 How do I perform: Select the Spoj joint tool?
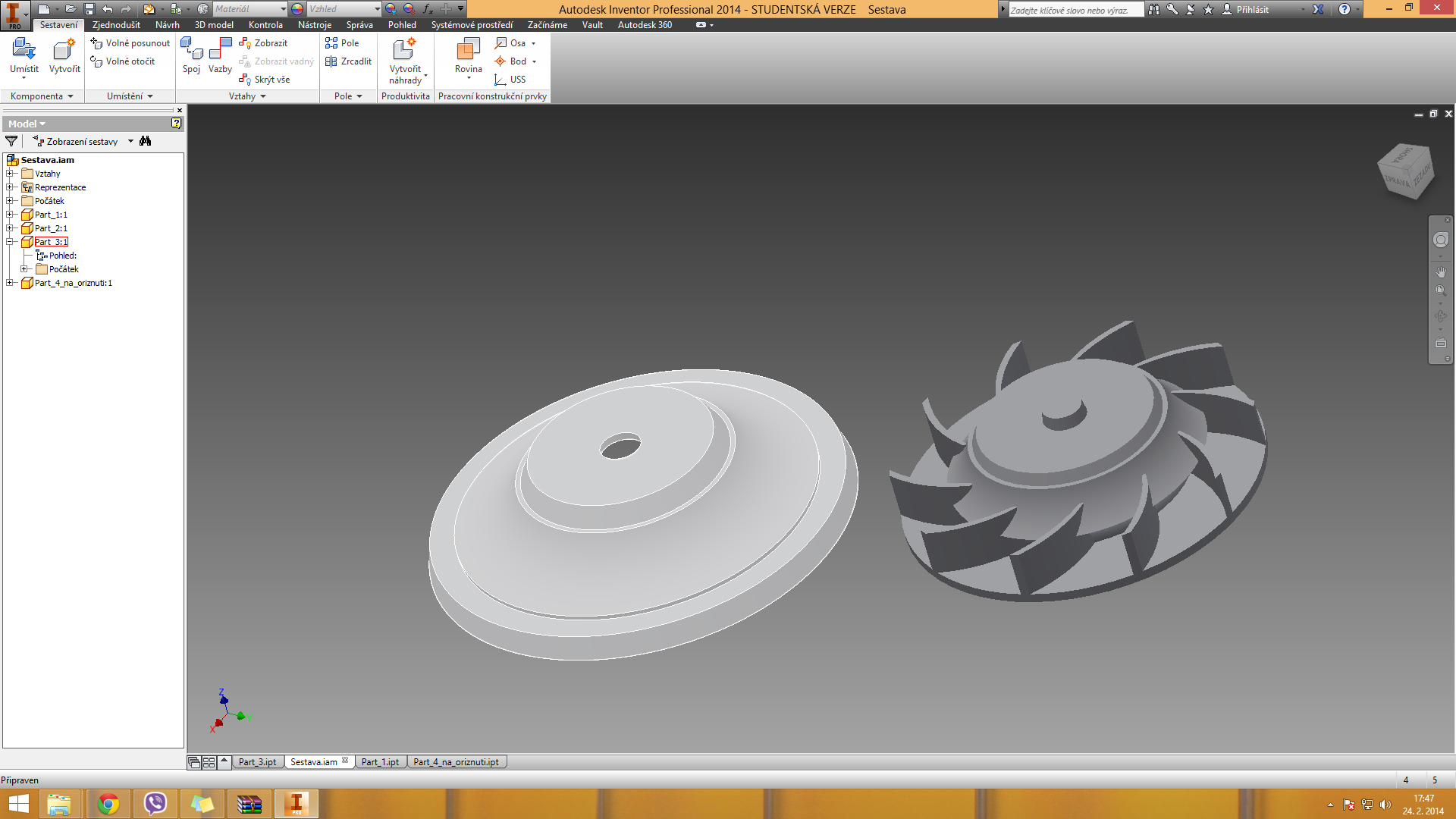(x=191, y=50)
